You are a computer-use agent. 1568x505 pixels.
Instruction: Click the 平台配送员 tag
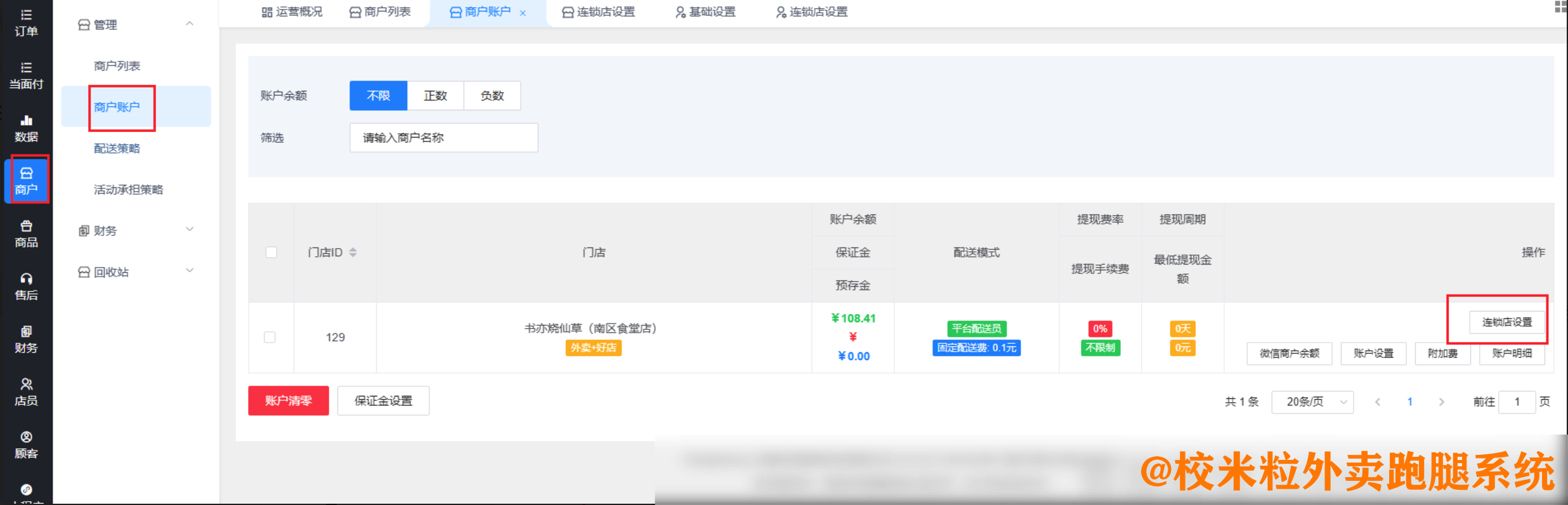tap(977, 329)
